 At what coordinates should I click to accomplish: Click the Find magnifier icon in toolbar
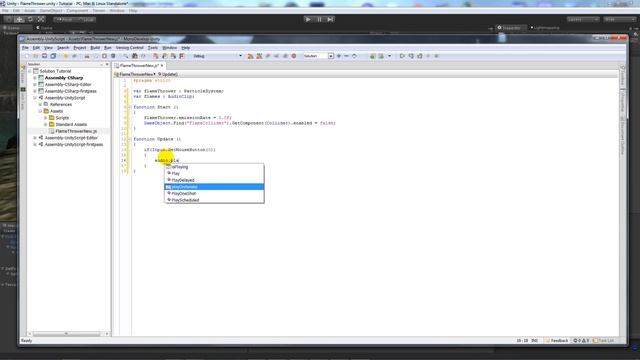[x=126, y=56]
